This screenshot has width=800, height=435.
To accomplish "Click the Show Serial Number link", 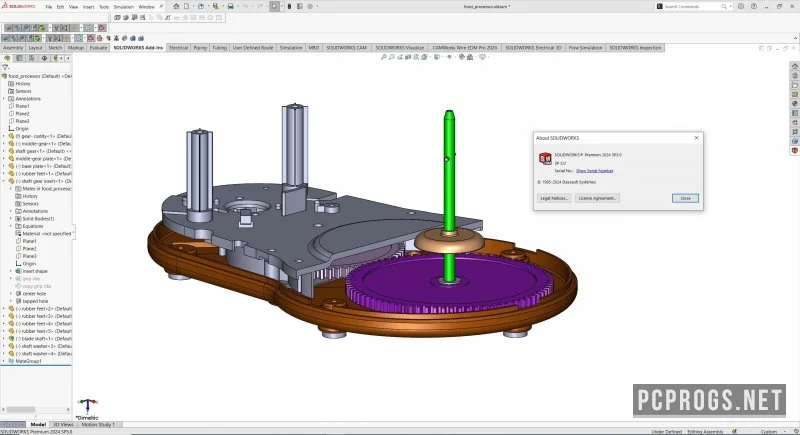I will click(594, 171).
